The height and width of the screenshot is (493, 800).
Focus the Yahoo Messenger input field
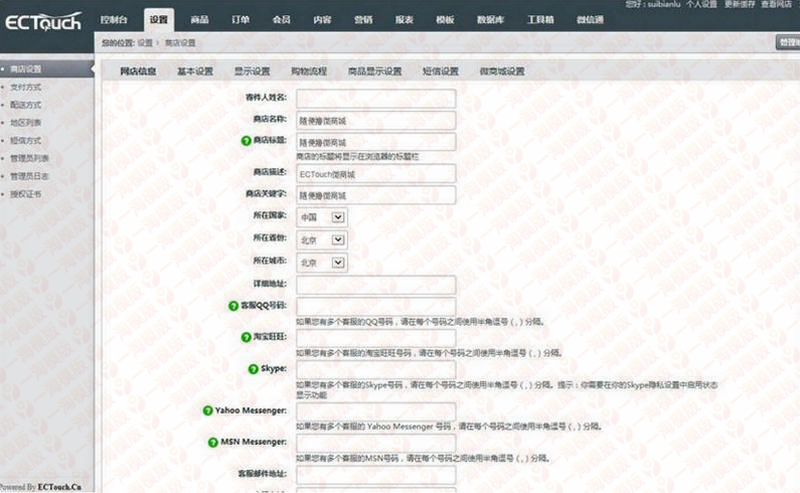[x=376, y=411]
